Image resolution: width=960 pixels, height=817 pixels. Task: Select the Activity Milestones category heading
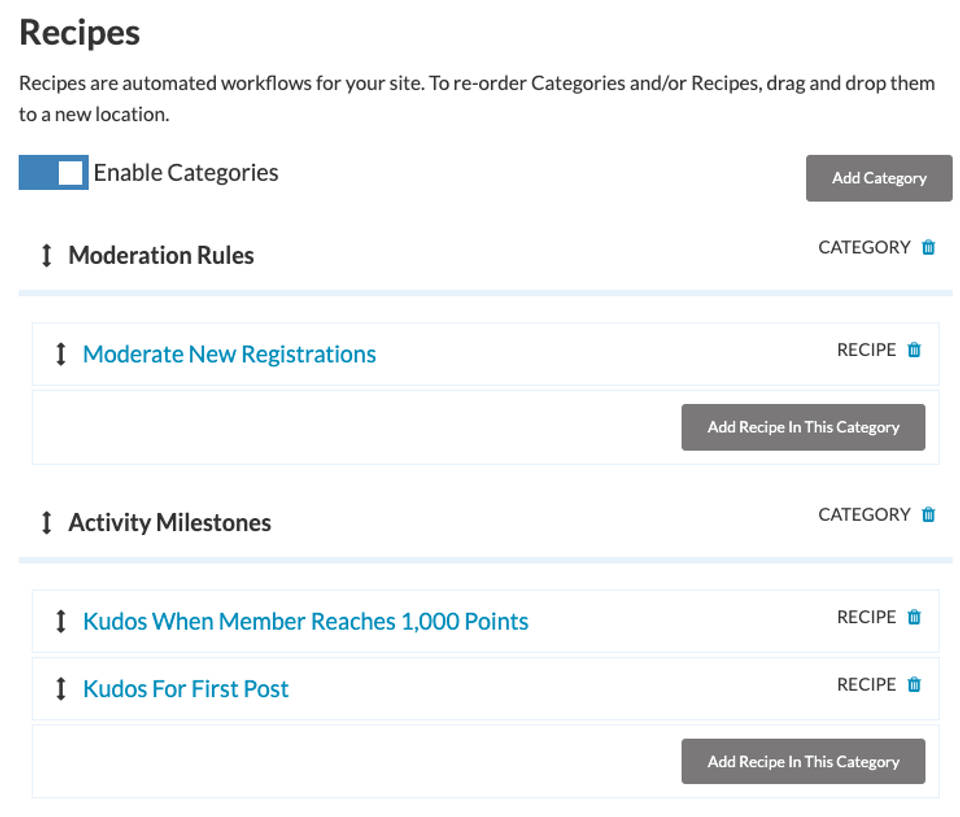[x=169, y=522]
